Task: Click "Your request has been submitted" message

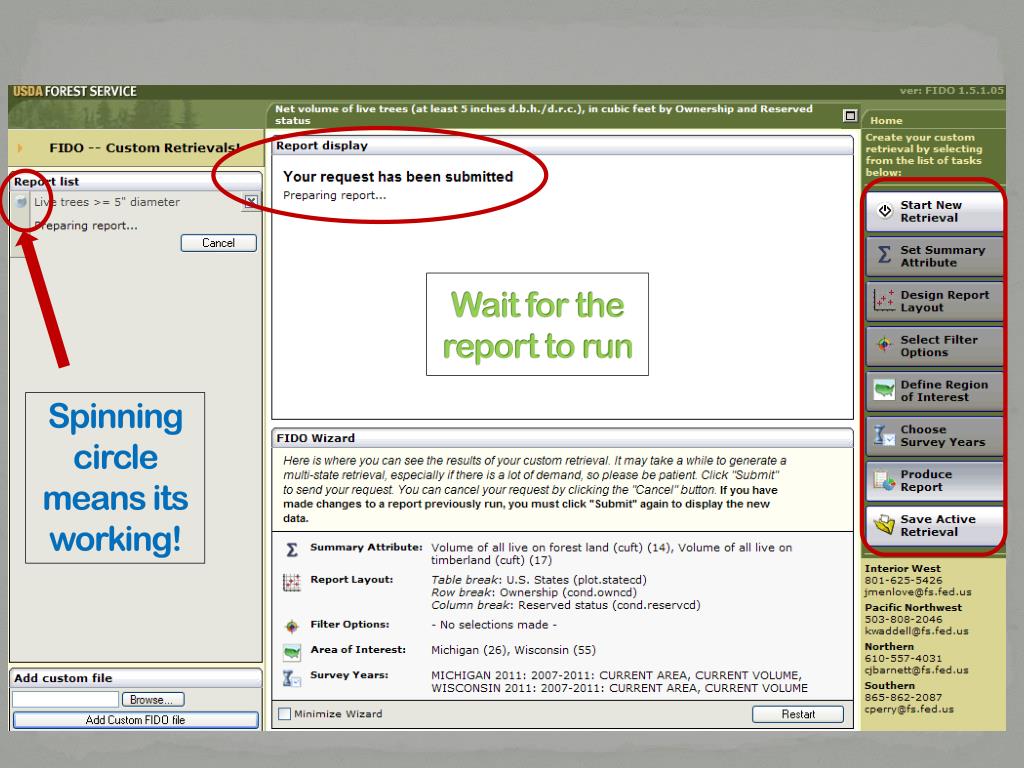Action: 398,177
